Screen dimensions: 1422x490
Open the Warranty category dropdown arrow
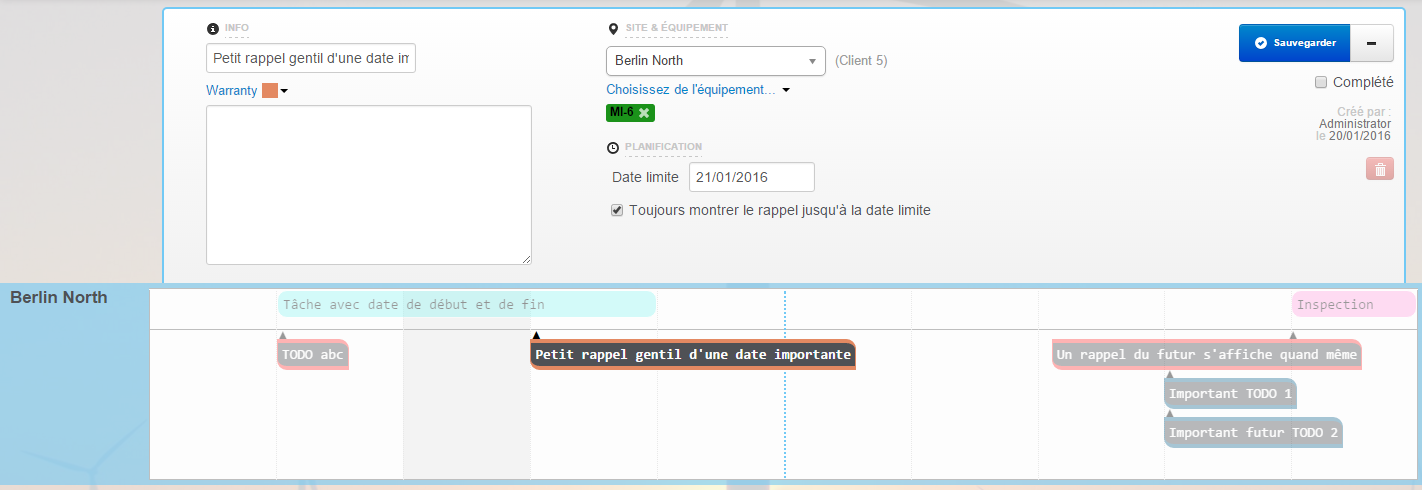click(284, 91)
